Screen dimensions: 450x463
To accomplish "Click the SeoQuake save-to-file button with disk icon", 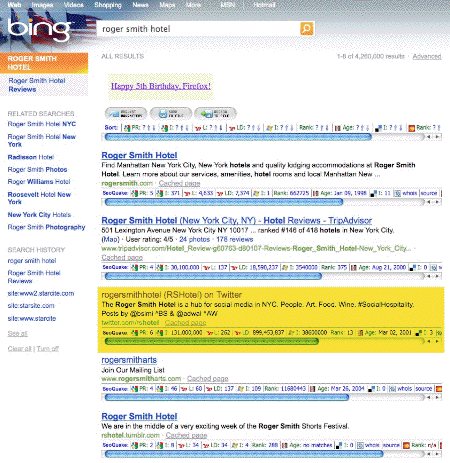I will click(x=171, y=114).
